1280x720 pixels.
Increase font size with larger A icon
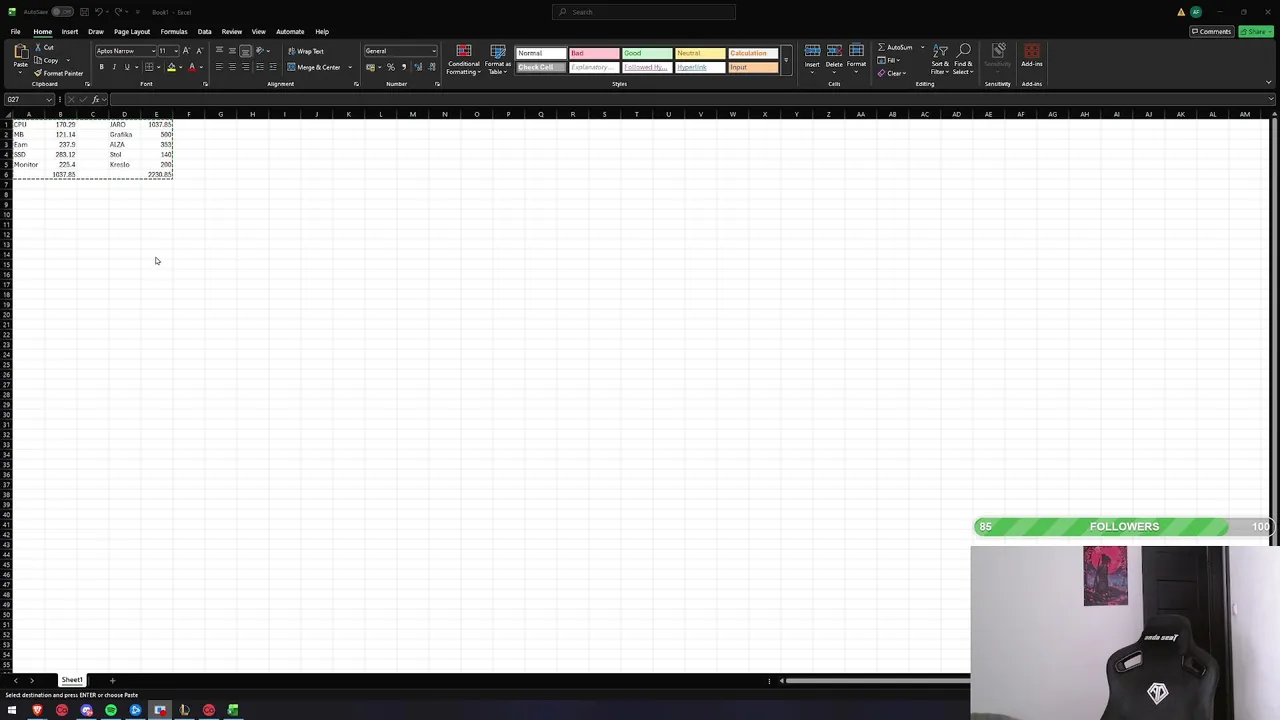(186, 51)
